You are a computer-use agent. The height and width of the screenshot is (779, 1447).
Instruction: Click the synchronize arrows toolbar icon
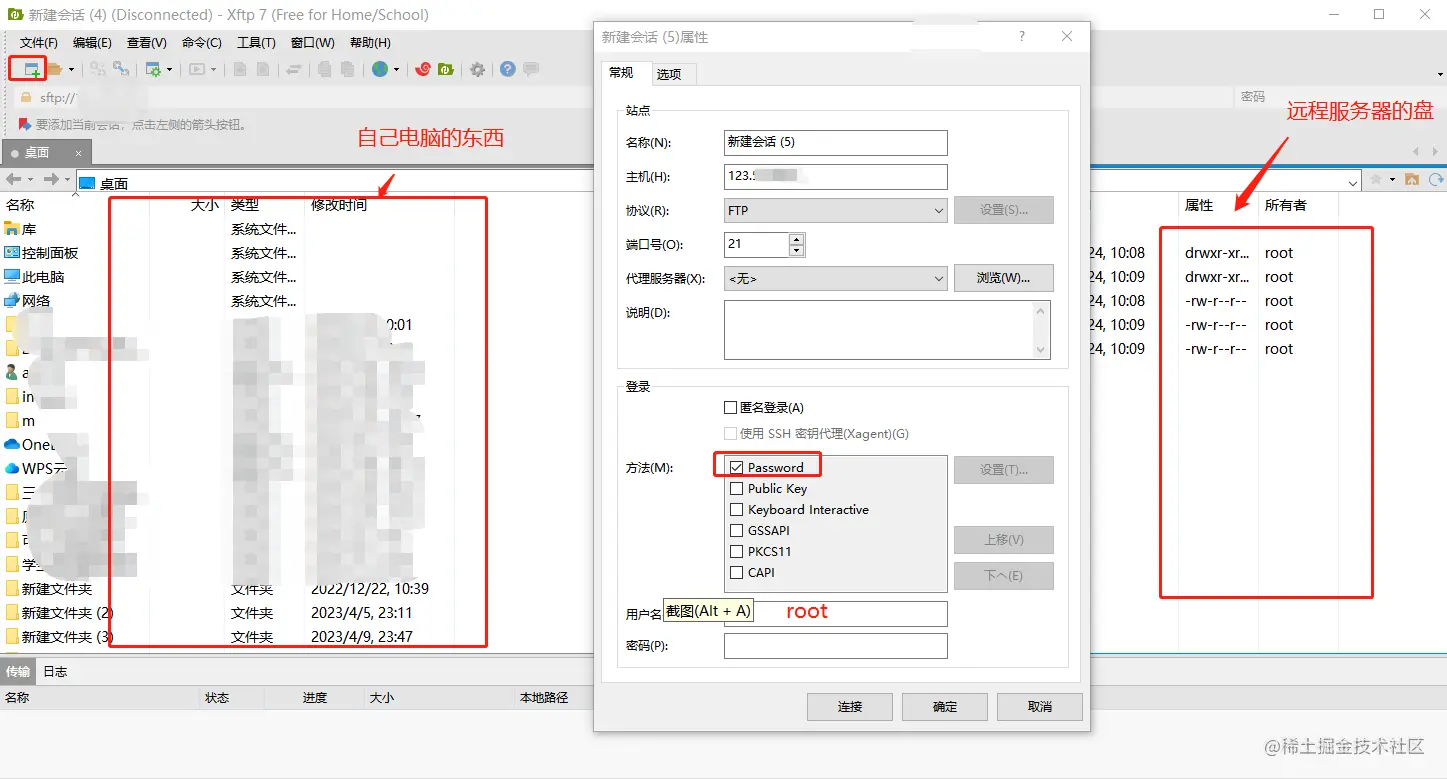[294, 69]
